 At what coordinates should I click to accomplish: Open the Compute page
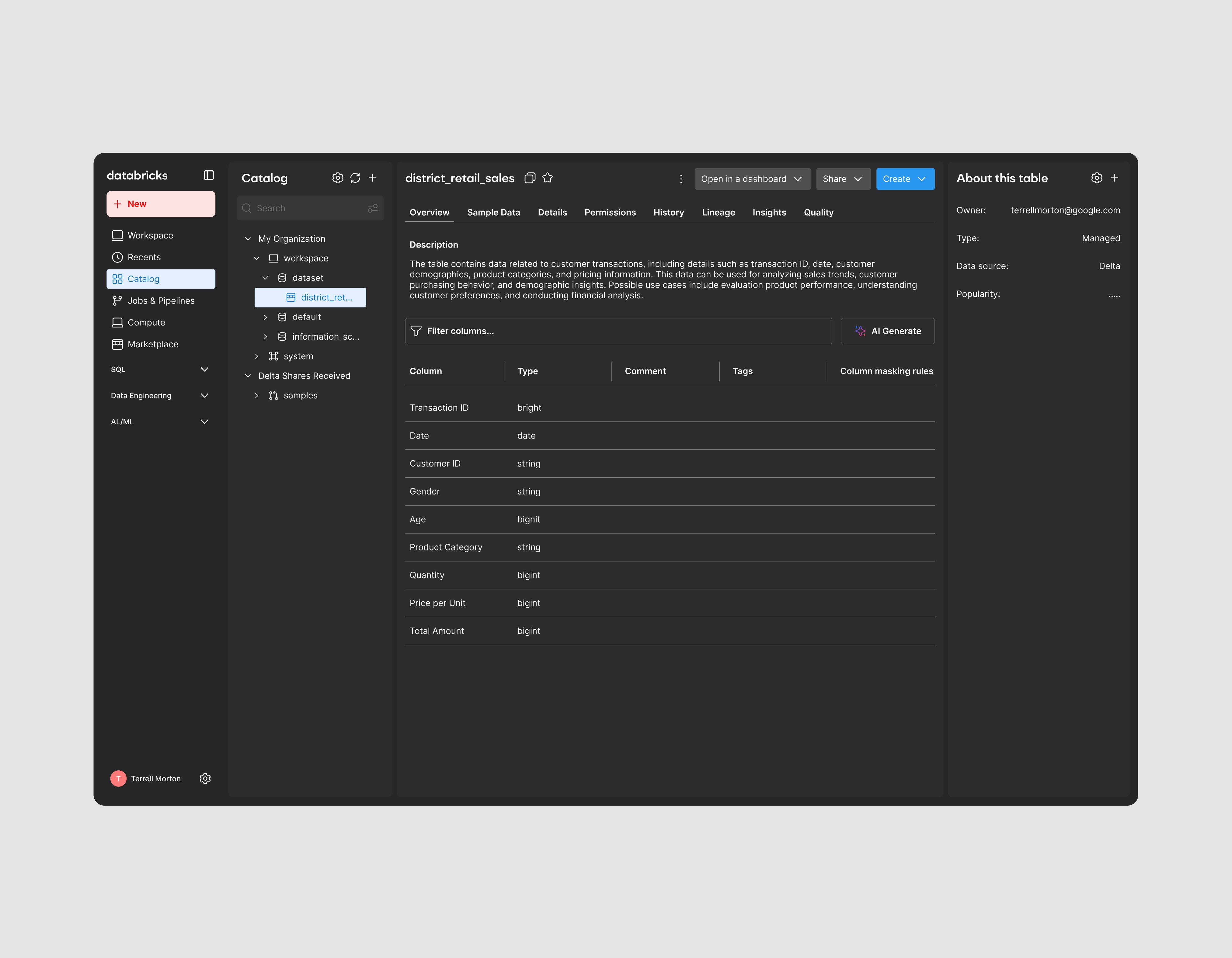(145, 322)
